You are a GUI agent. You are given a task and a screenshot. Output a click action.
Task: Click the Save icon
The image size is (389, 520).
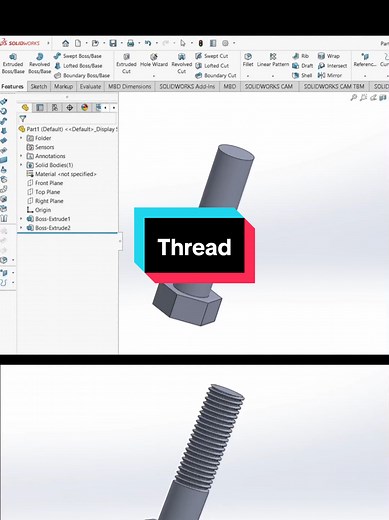pyautogui.click(x=113, y=43)
